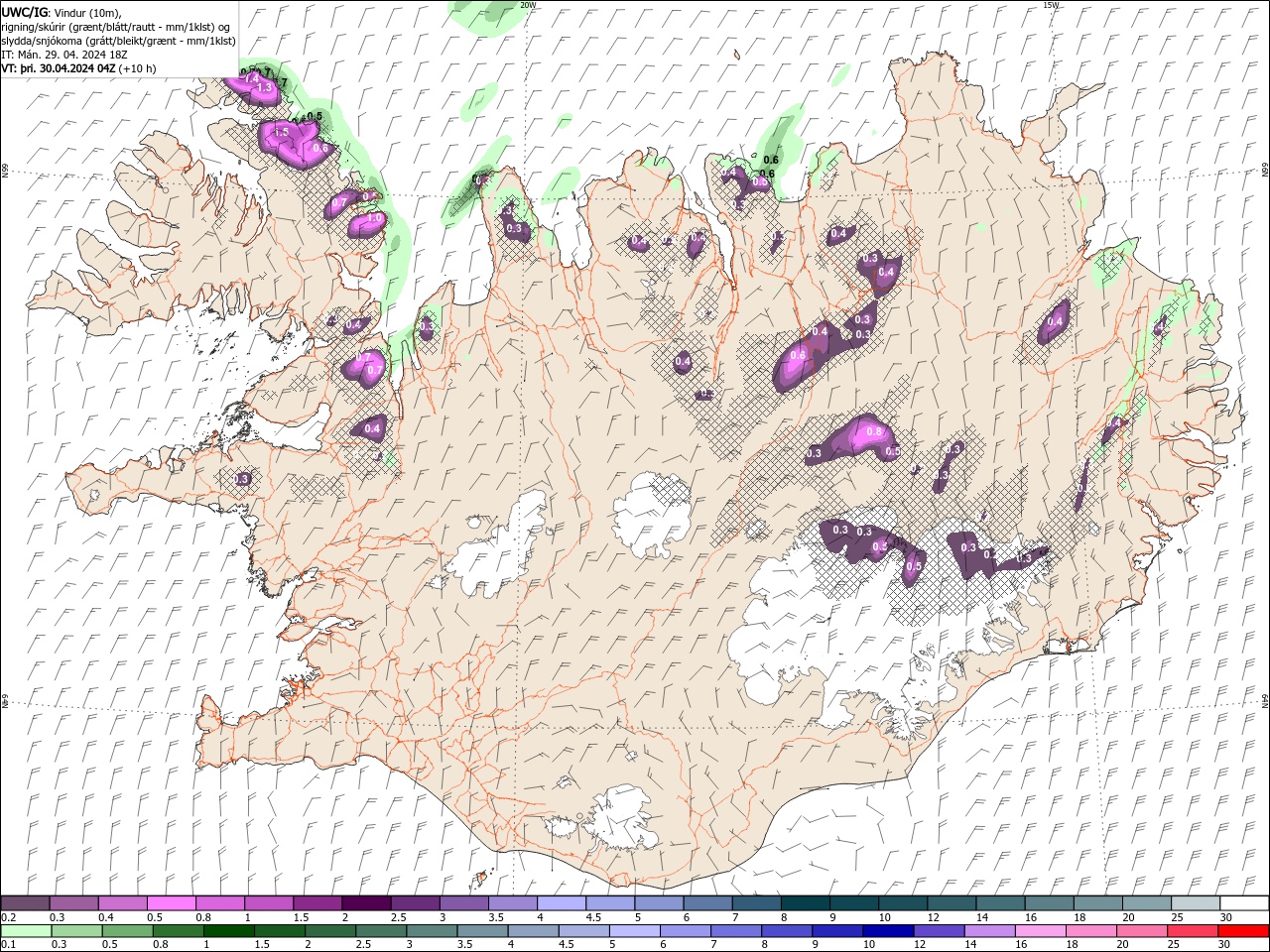1270x952 pixels.
Task: Pick upper legend dark teal swatch between 8 and 9
Action: coord(806,903)
